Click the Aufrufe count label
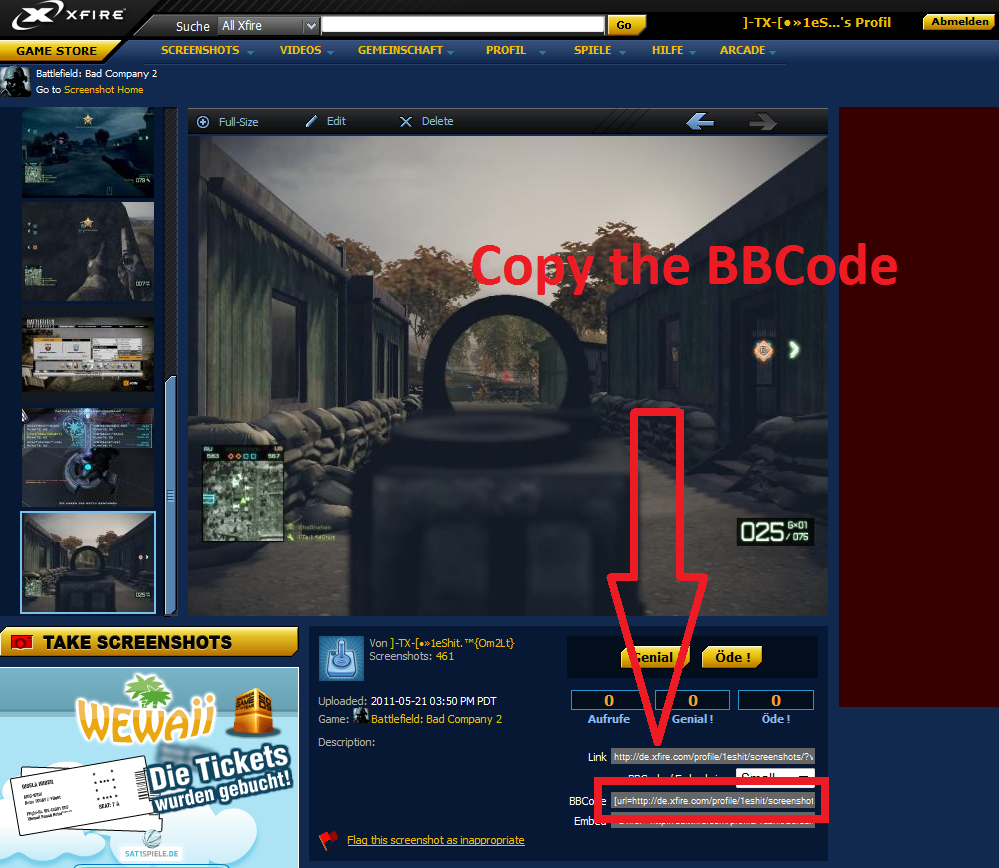This screenshot has height=868, width=999. pos(608,719)
